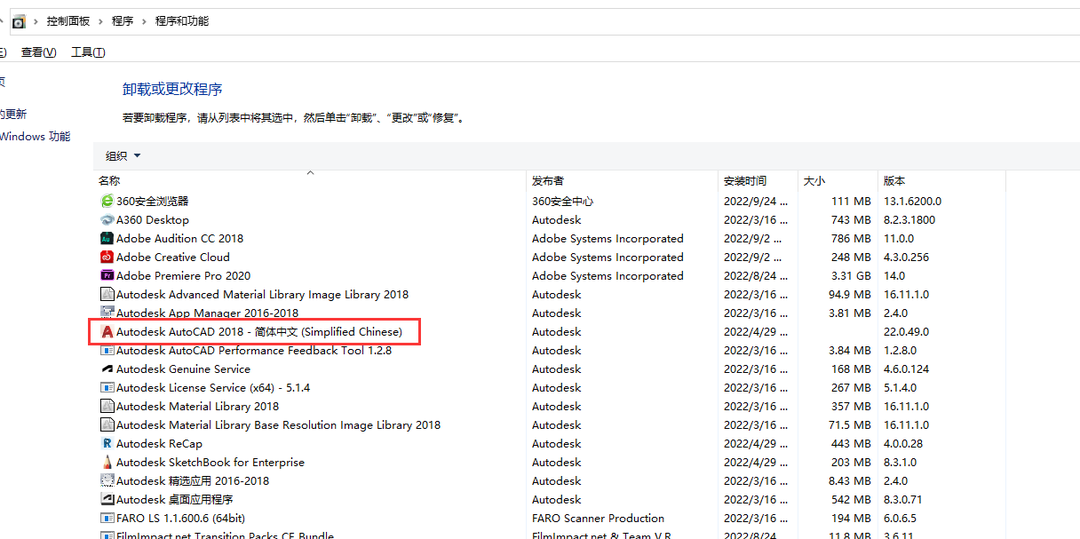Sort list by 名称 column header
Viewport: 1080px width, 539px height.
[x=109, y=181]
